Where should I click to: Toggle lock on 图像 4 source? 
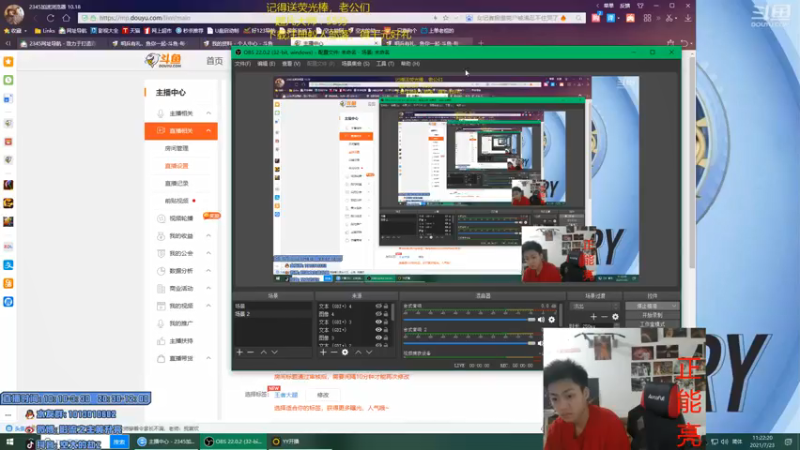click(x=386, y=314)
